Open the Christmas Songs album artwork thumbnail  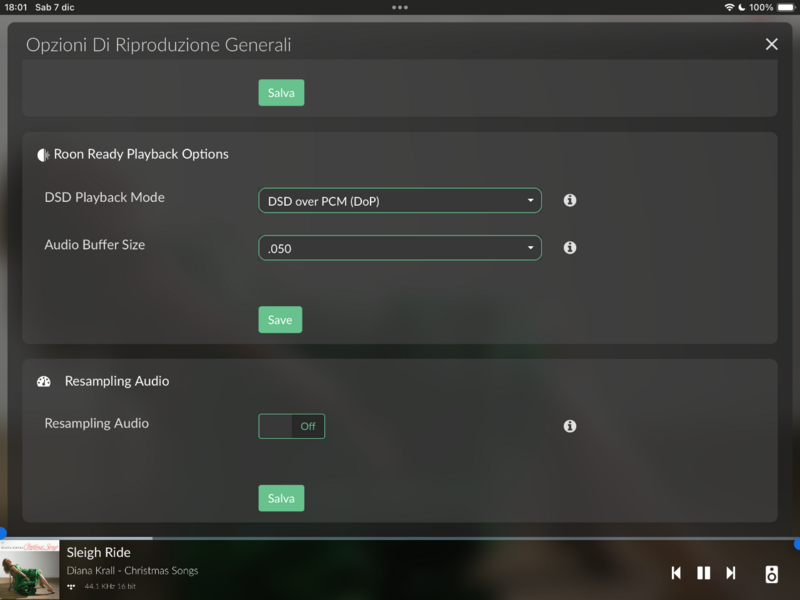pyautogui.click(x=30, y=570)
